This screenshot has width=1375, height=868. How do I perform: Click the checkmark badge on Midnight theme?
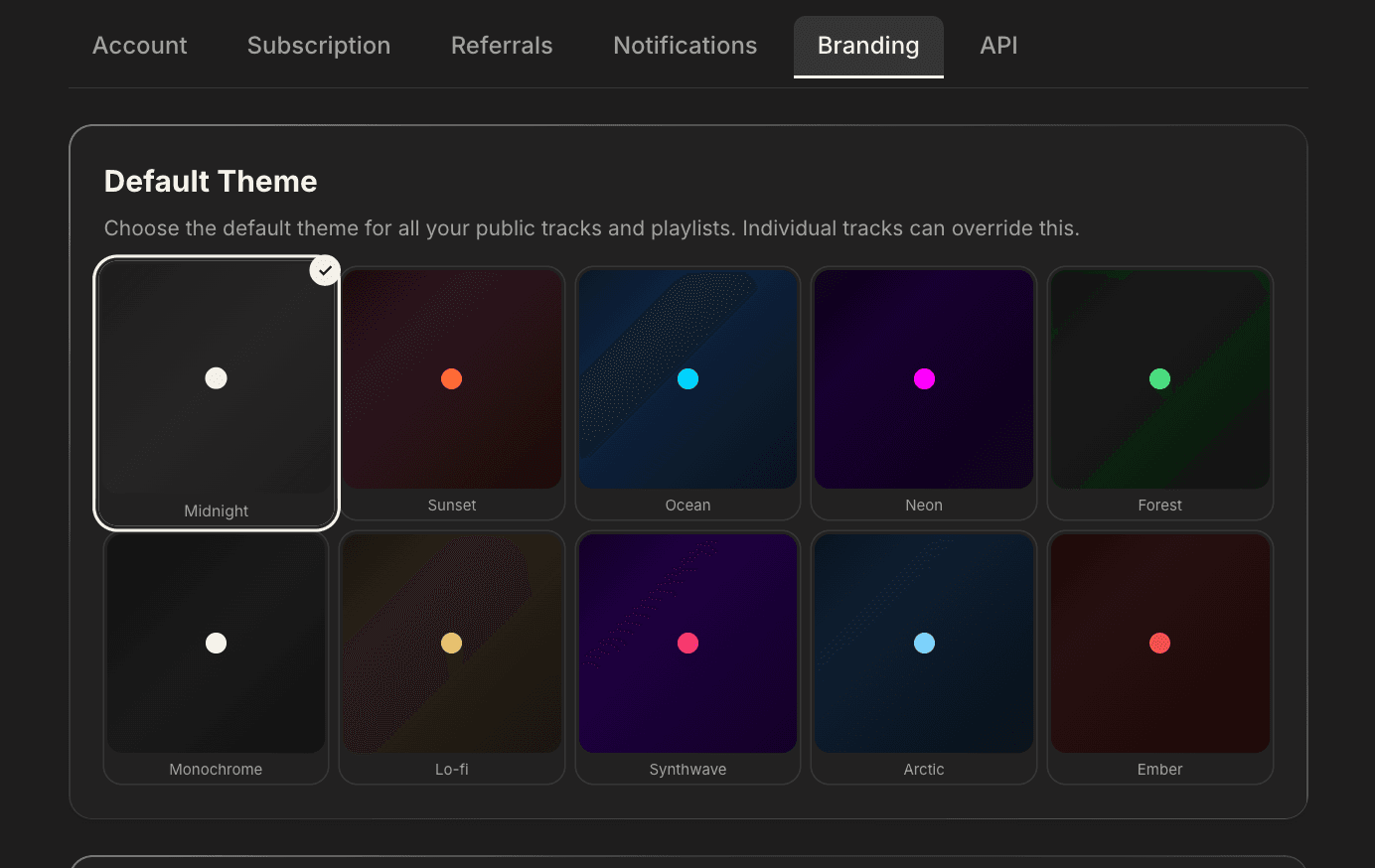click(324, 269)
